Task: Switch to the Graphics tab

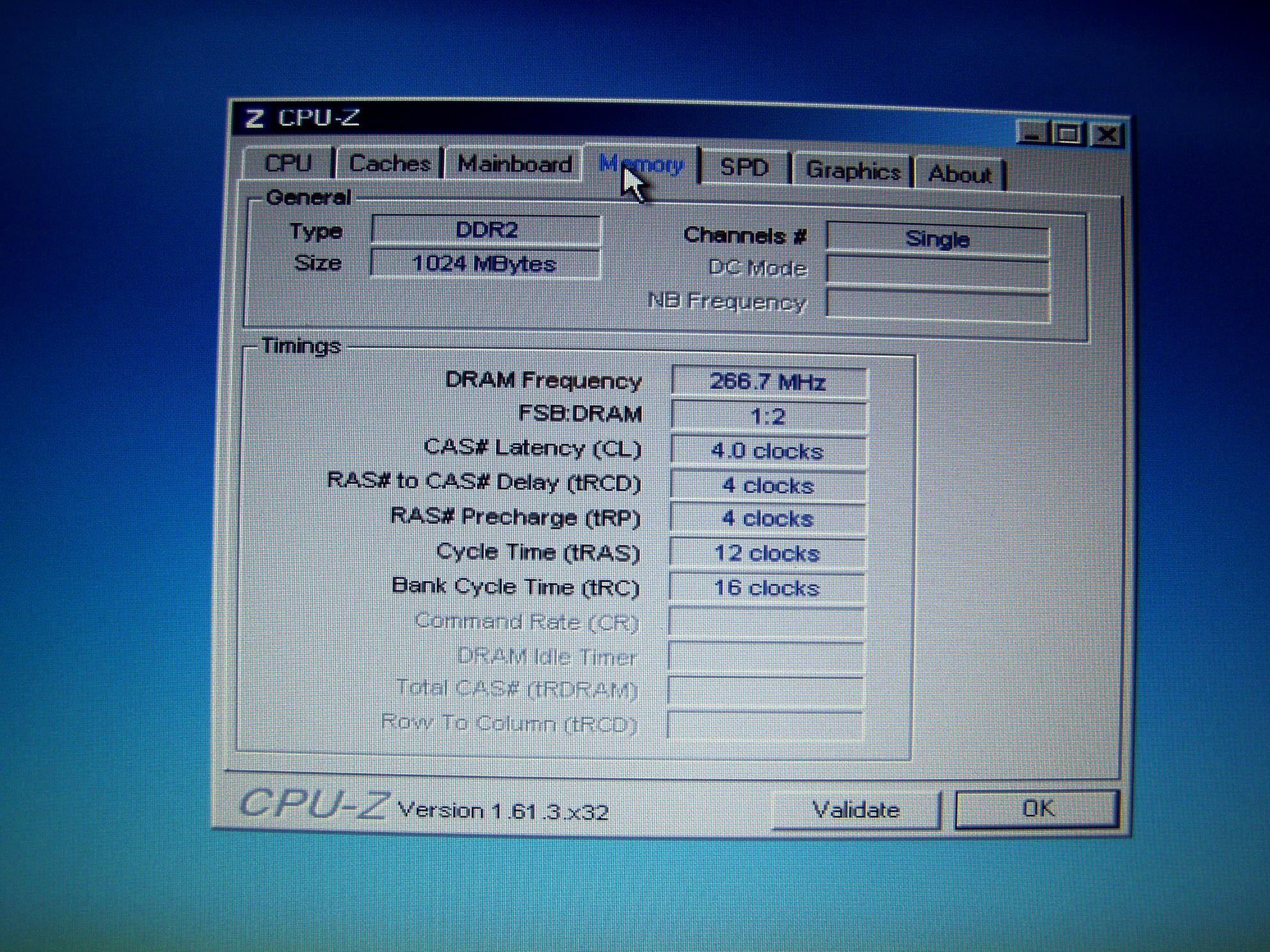Action: pos(853,171)
